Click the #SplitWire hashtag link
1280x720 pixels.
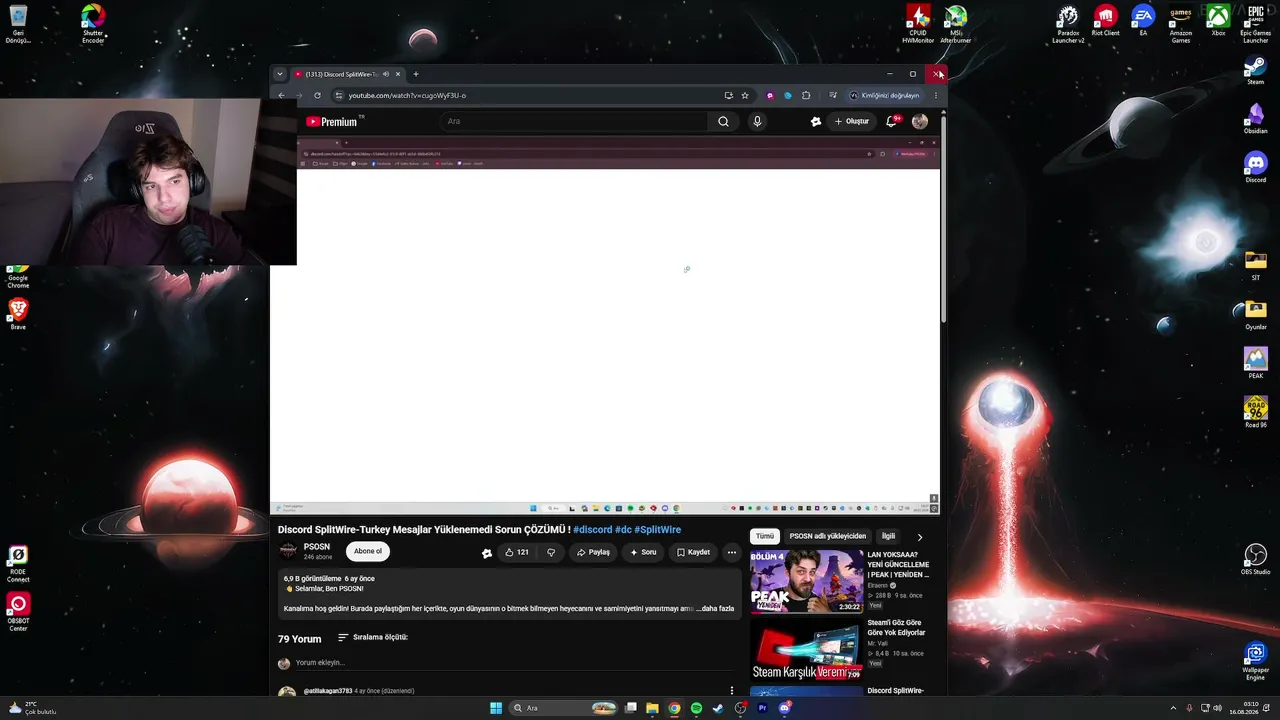tap(658, 530)
